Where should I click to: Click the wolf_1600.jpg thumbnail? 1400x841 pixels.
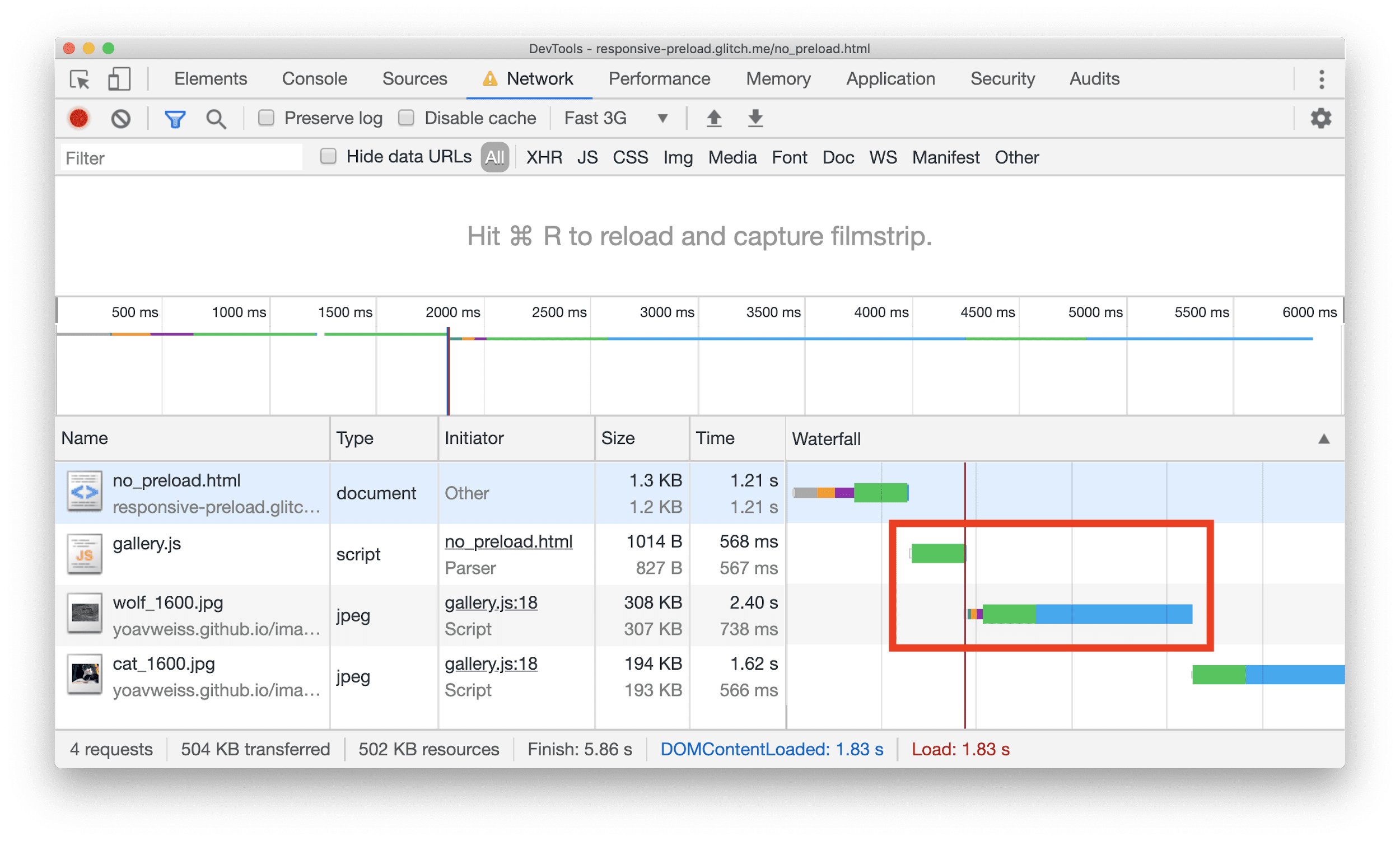(x=85, y=614)
